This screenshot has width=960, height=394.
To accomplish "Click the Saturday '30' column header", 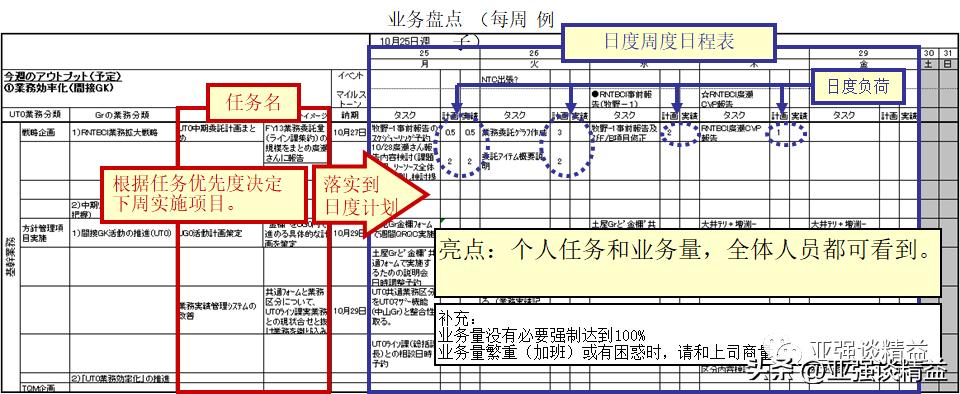I will coord(929,53).
